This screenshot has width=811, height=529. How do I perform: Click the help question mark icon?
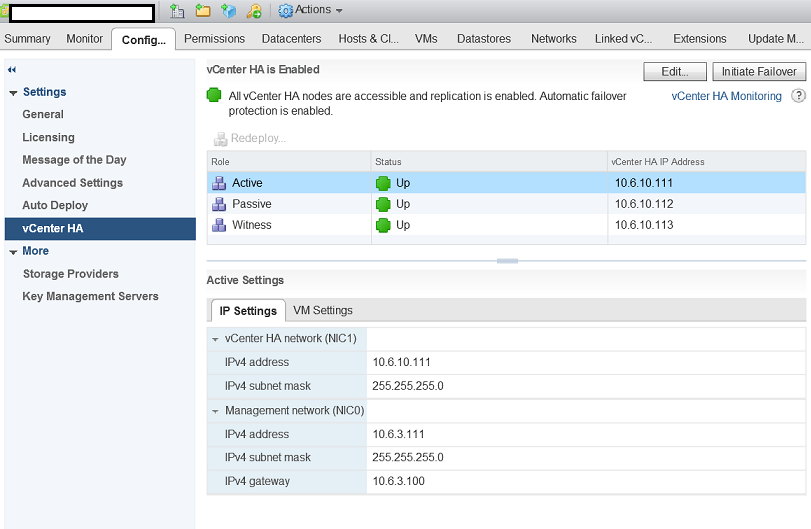click(x=798, y=96)
